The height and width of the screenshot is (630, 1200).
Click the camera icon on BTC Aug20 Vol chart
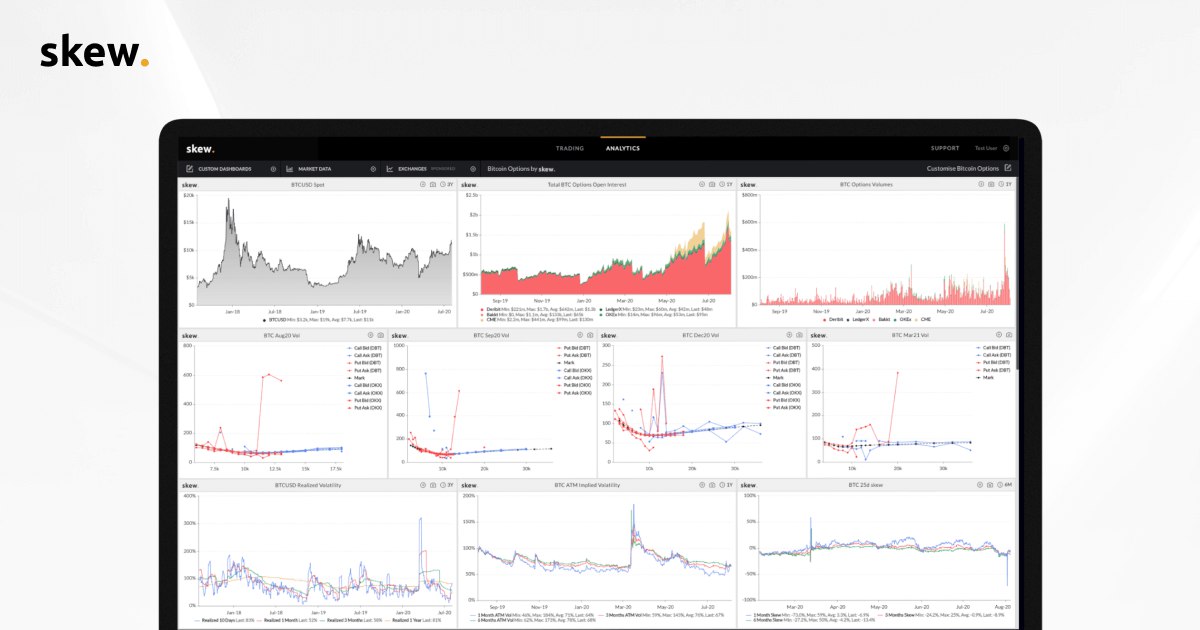(x=381, y=336)
